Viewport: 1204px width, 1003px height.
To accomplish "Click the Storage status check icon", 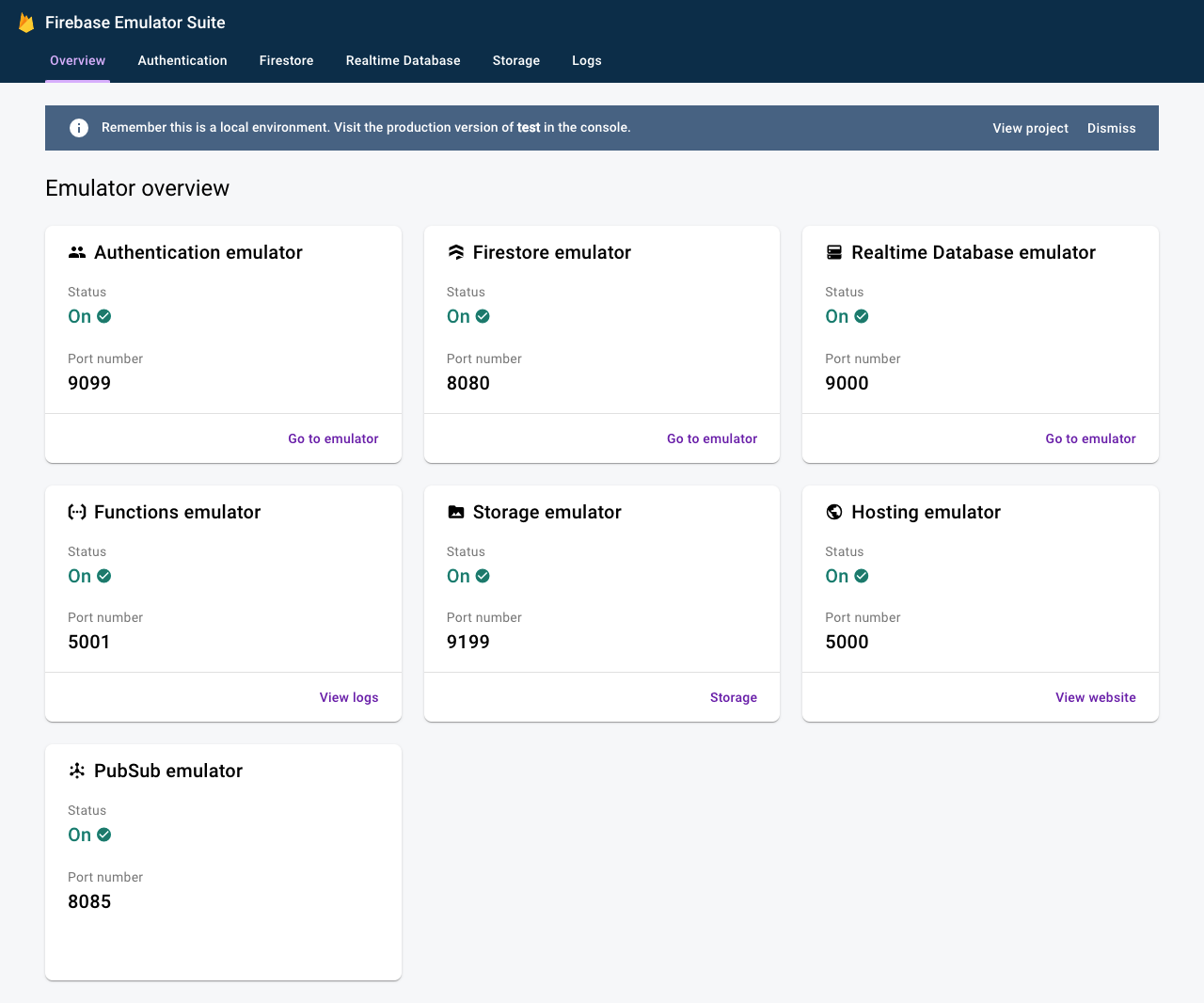I will point(483,576).
